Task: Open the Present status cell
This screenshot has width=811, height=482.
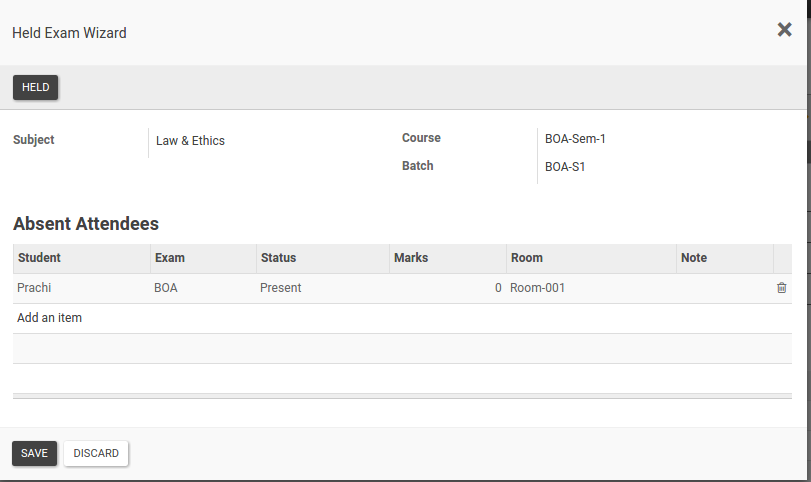Action: click(281, 288)
